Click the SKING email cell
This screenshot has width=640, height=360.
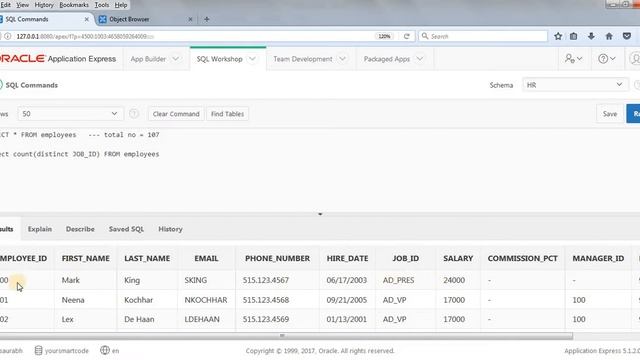pos(196,280)
